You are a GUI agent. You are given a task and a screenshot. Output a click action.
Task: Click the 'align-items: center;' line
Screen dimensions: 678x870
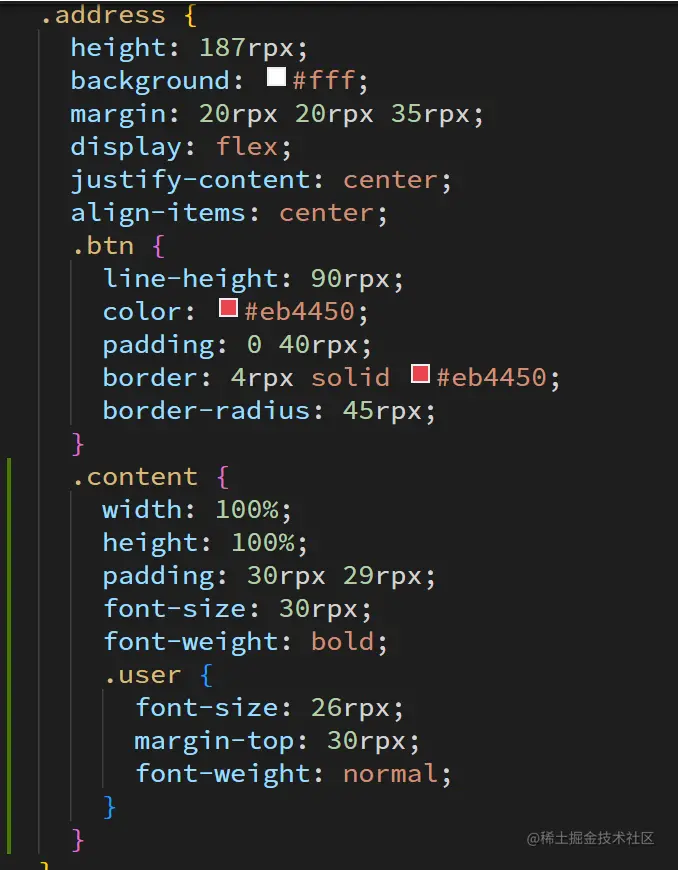(229, 213)
